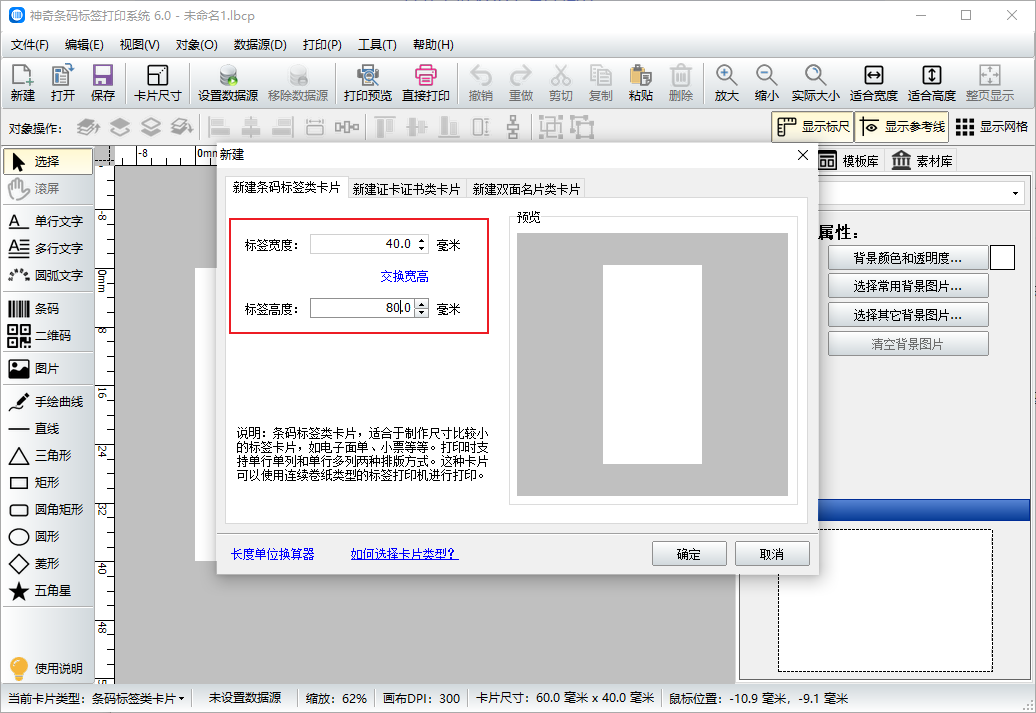Choose the 单行文字 single-line text tool
Viewport: 1036px width, 713px height.
click(x=48, y=221)
